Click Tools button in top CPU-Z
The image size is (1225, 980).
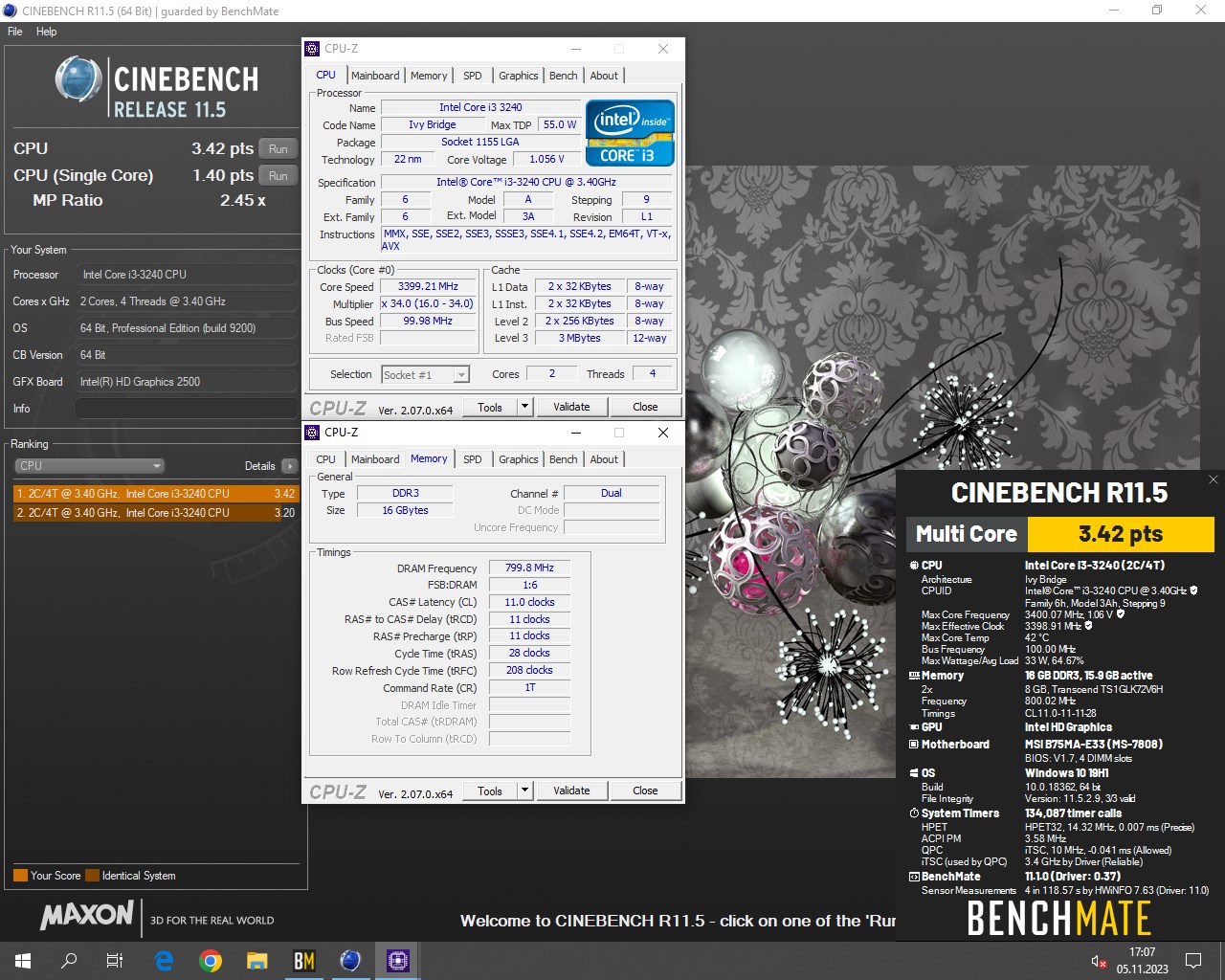point(490,407)
